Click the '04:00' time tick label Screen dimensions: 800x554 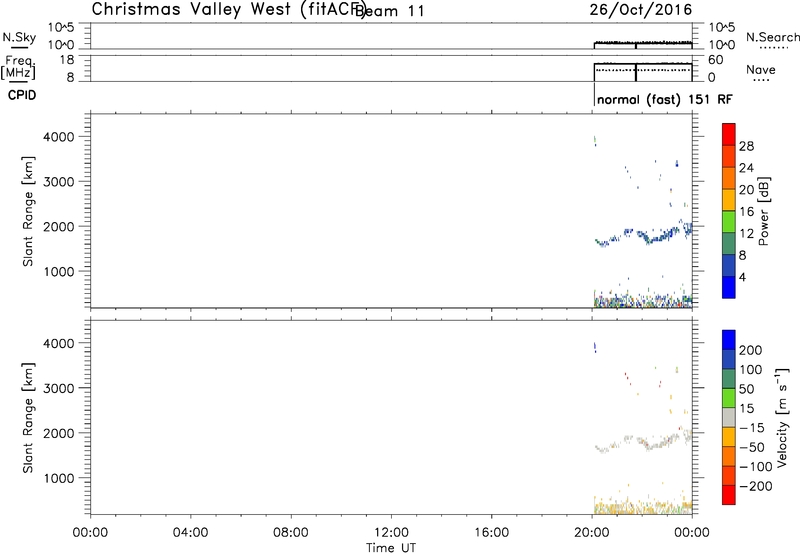pyautogui.click(x=190, y=533)
